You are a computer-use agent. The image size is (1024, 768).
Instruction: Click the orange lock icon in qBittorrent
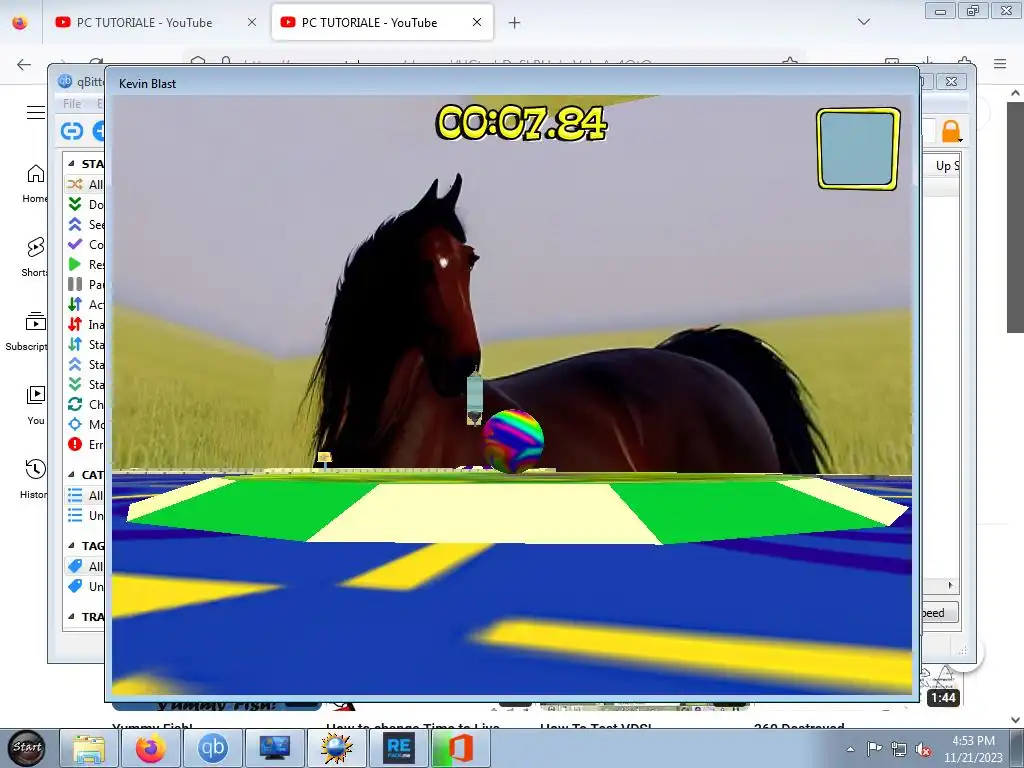click(951, 131)
